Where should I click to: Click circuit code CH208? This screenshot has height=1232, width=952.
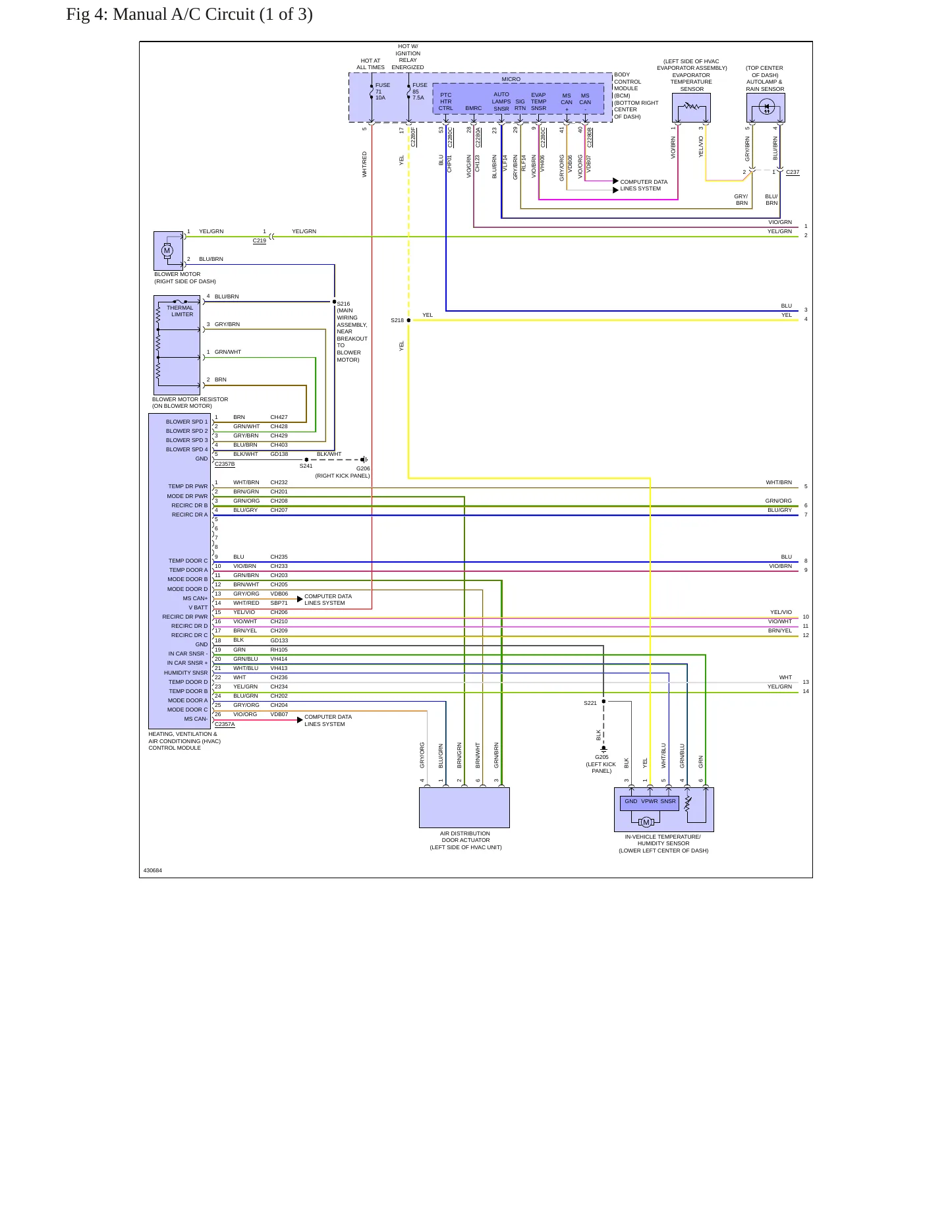pos(279,501)
